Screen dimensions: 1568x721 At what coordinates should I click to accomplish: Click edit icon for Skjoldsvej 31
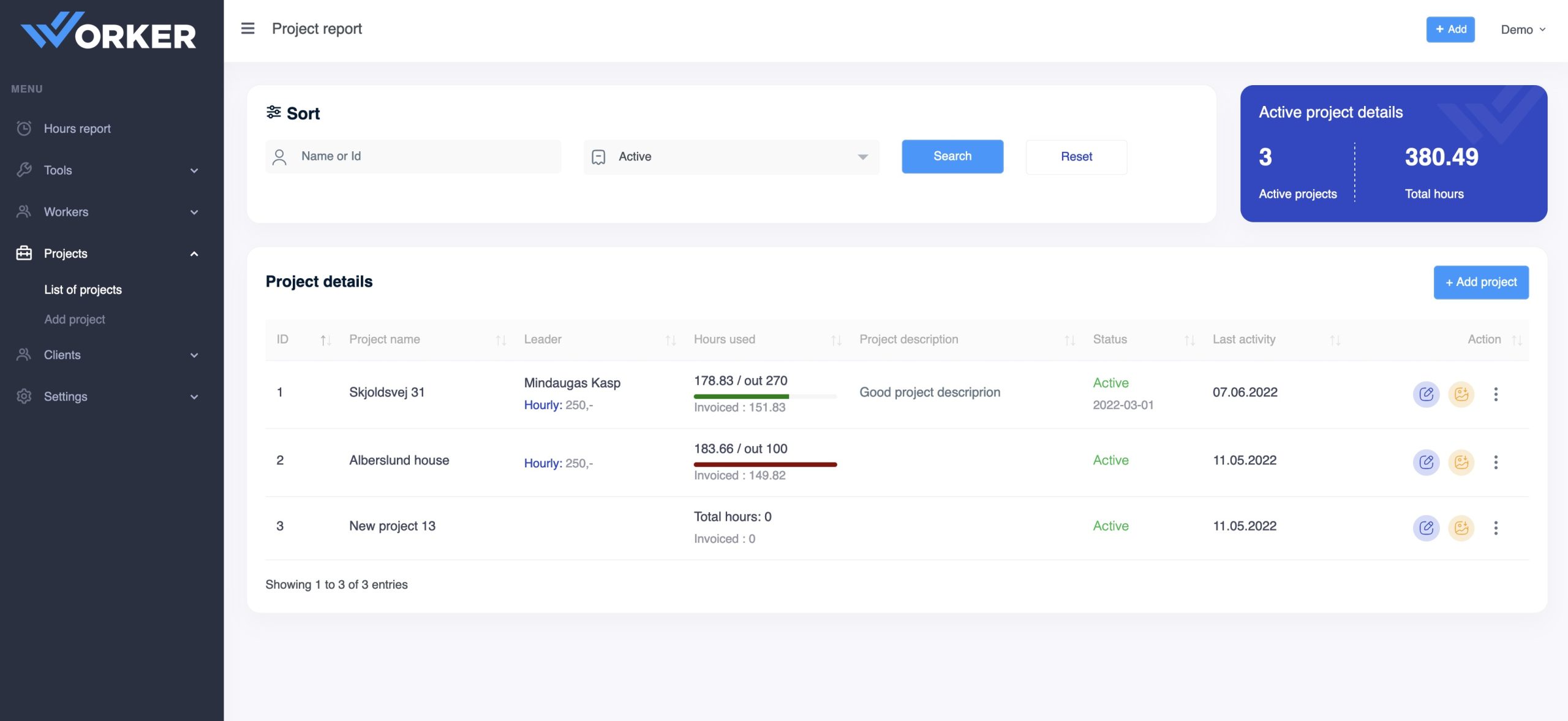[1425, 394]
